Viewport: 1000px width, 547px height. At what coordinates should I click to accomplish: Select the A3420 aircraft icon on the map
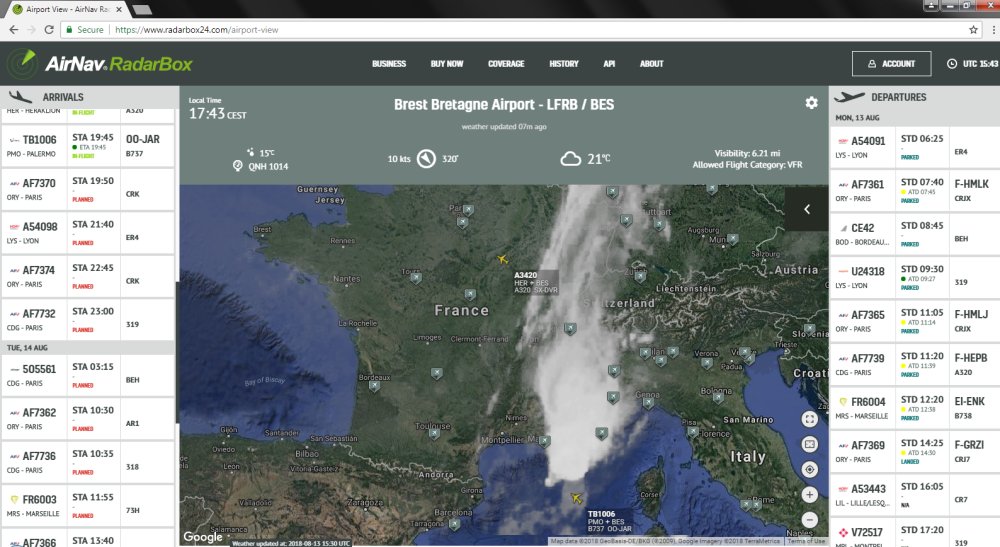(x=503, y=258)
